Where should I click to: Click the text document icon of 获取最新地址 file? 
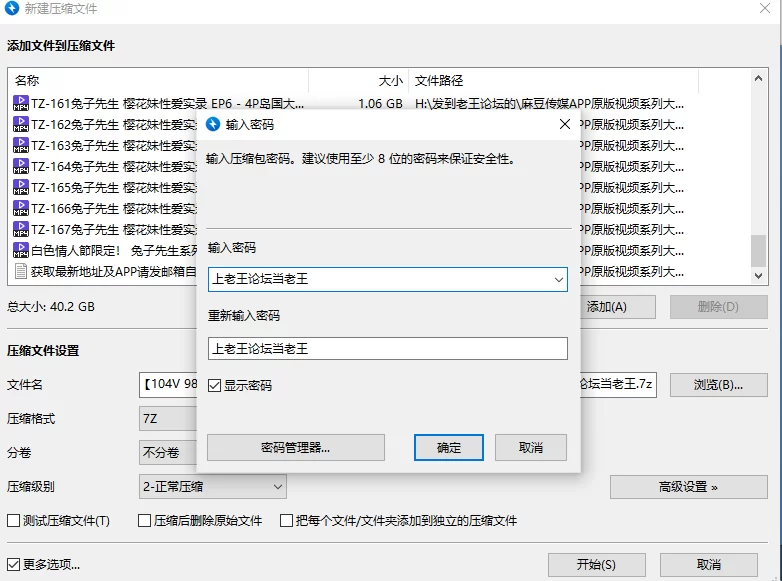click(x=21, y=271)
